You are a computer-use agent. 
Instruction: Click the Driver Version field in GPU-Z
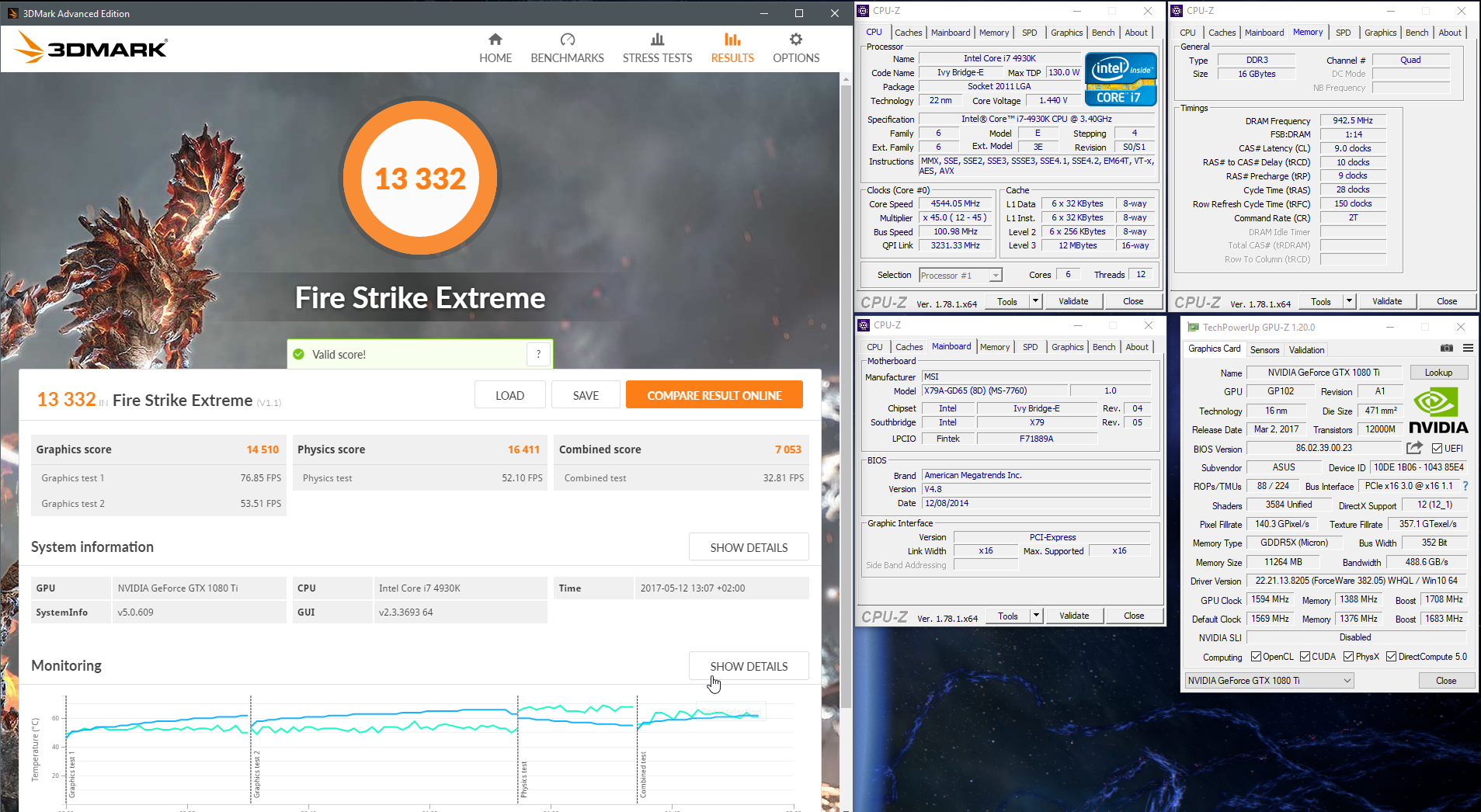coord(1356,581)
